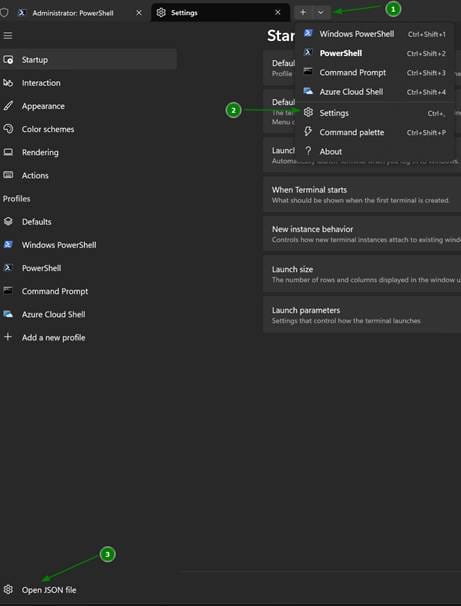
Task: Expand the When Terminal starts setting
Action: pyautogui.click(x=362, y=194)
